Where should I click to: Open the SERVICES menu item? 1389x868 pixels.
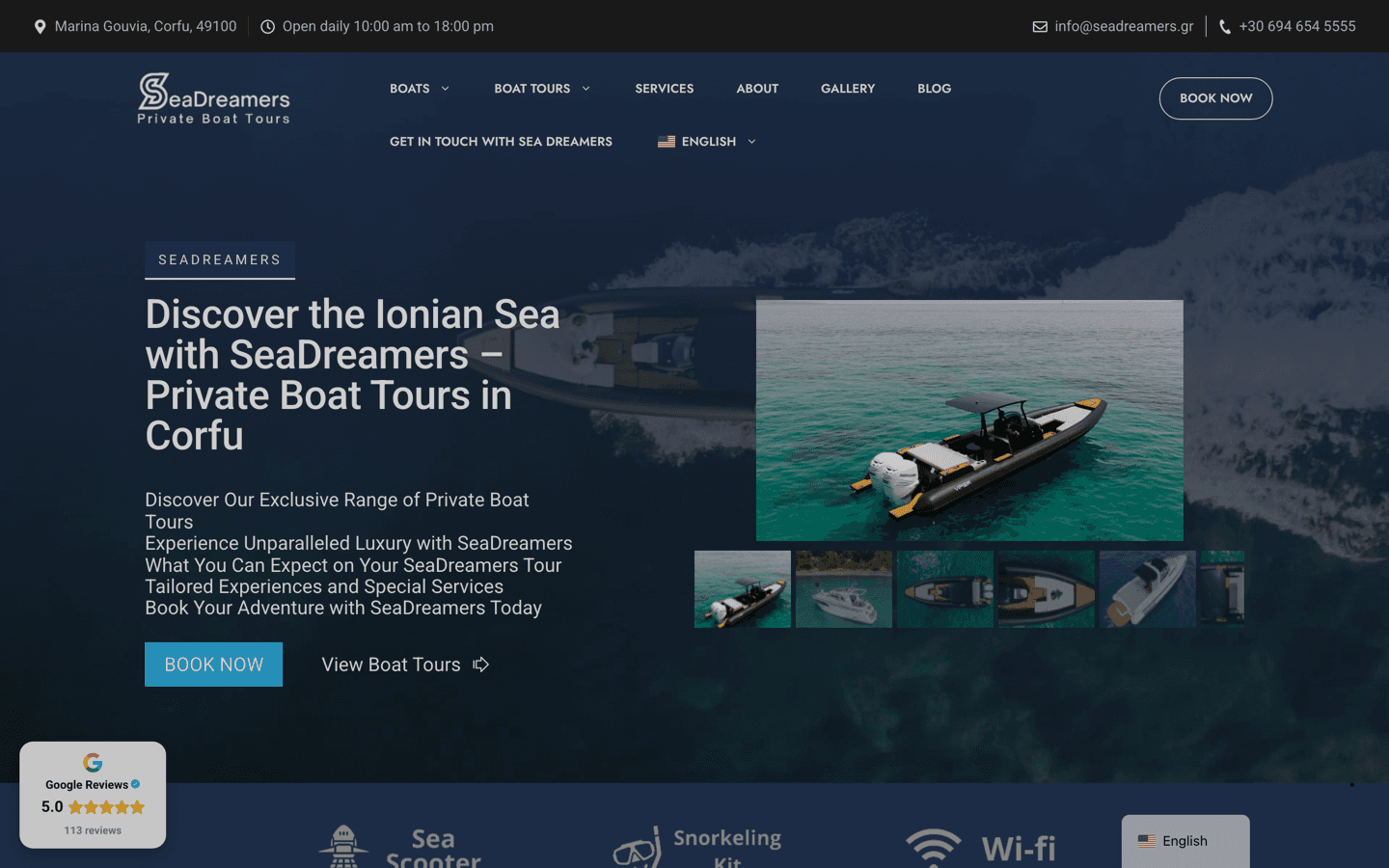click(x=664, y=88)
